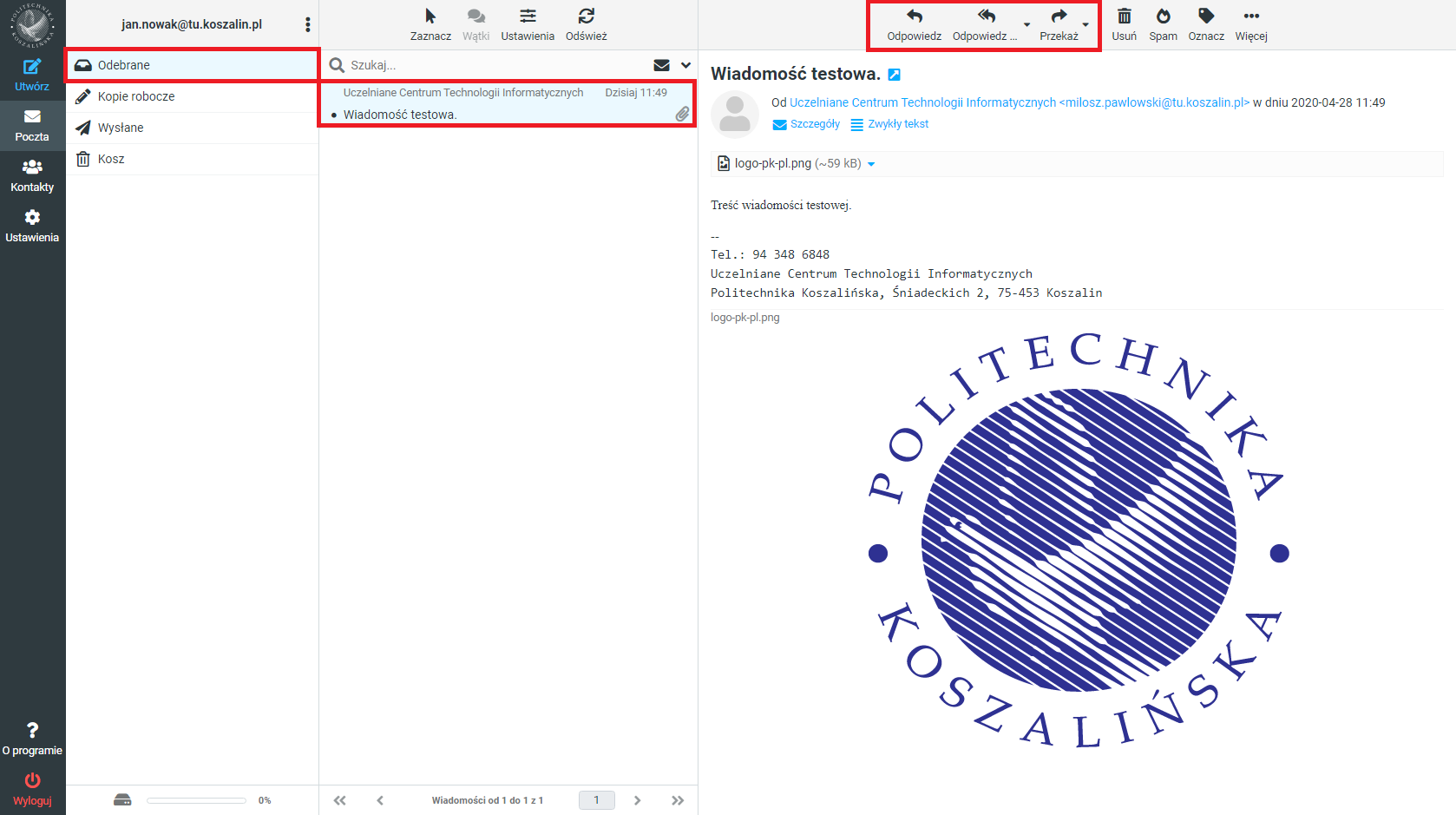Click the jan.nowak@tu.koszalin.pl account name
The height and width of the screenshot is (815, 1456).
coord(192,24)
